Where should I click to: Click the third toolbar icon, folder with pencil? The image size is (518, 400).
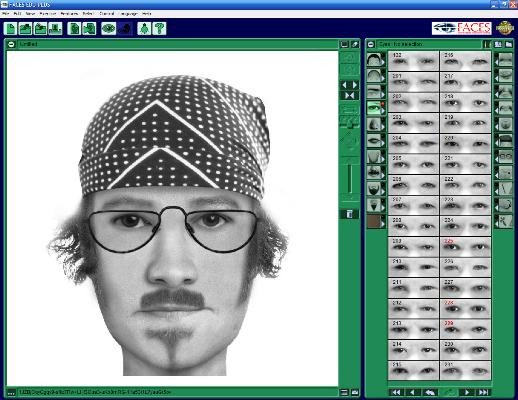40,29
